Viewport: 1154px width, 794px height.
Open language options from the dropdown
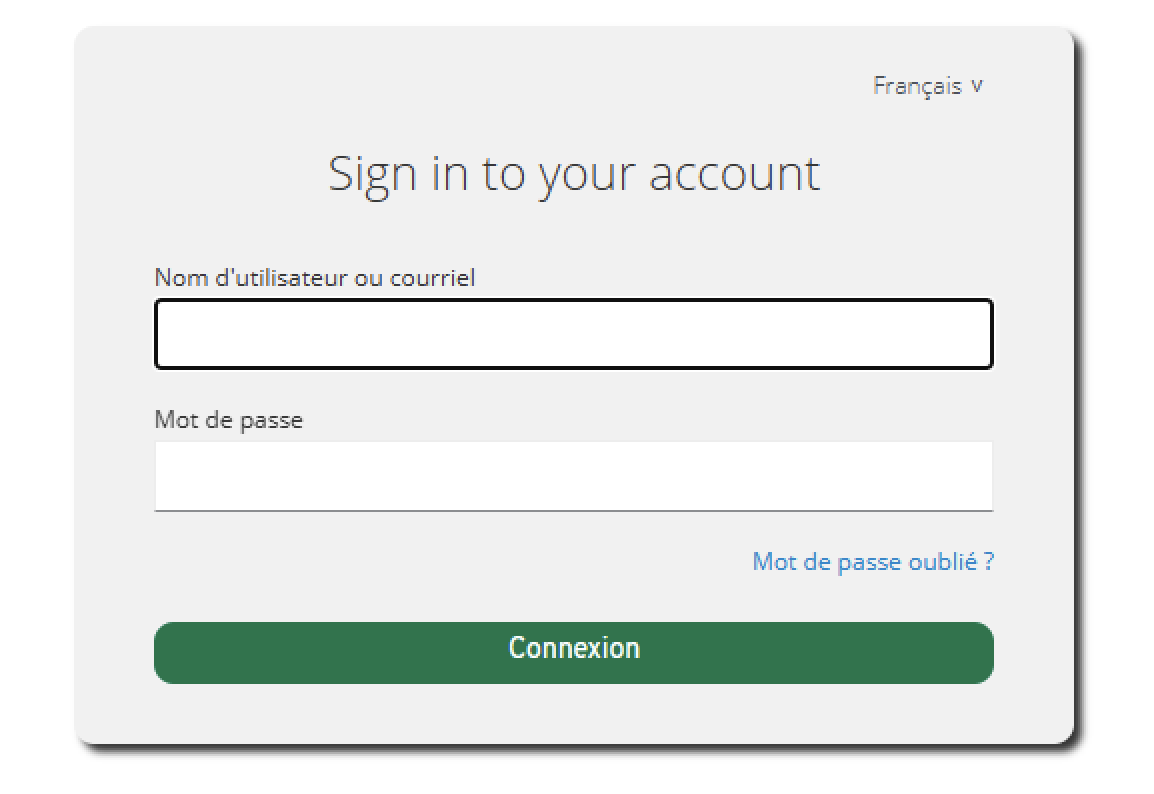pos(929,85)
